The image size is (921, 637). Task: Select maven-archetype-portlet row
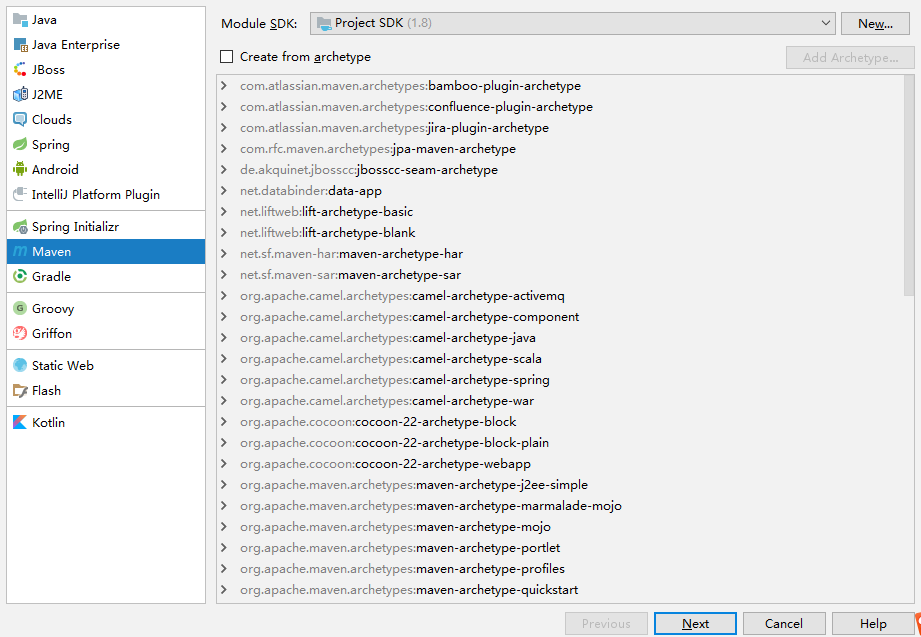click(560, 548)
